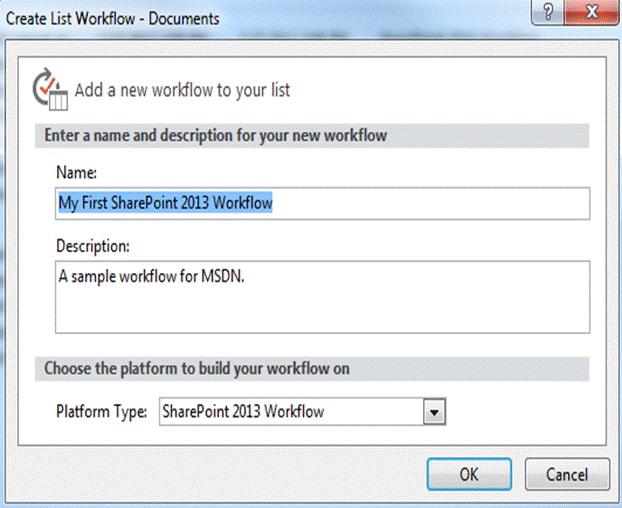This screenshot has width=622, height=508.
Task: Click the "Platform Type:" label
Action: pos(102,412)
